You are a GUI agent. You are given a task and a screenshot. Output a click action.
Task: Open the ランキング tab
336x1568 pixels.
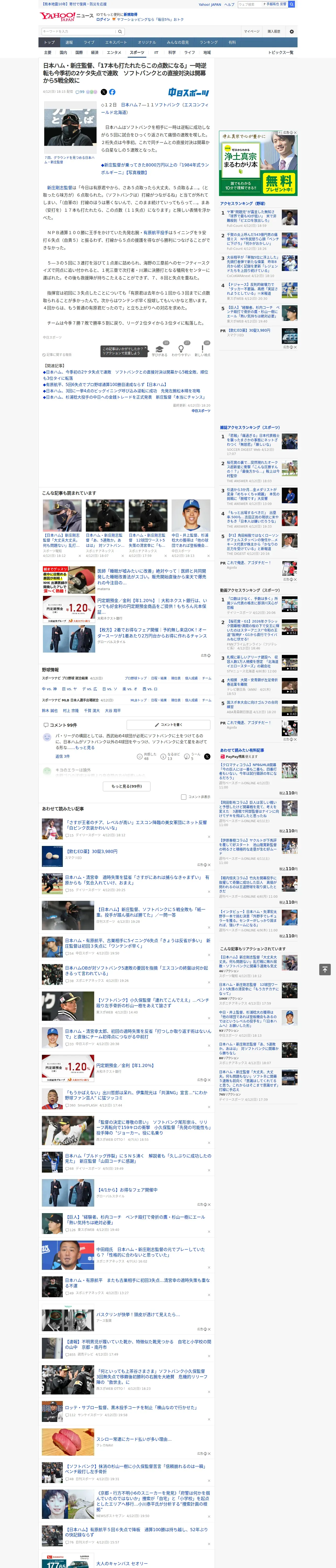[x=209, y=43]
